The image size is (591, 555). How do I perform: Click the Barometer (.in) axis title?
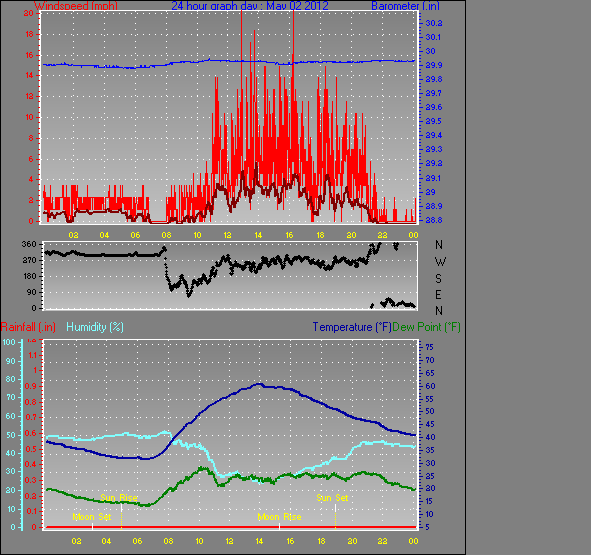pyautogui.click(x=405, y=6)
